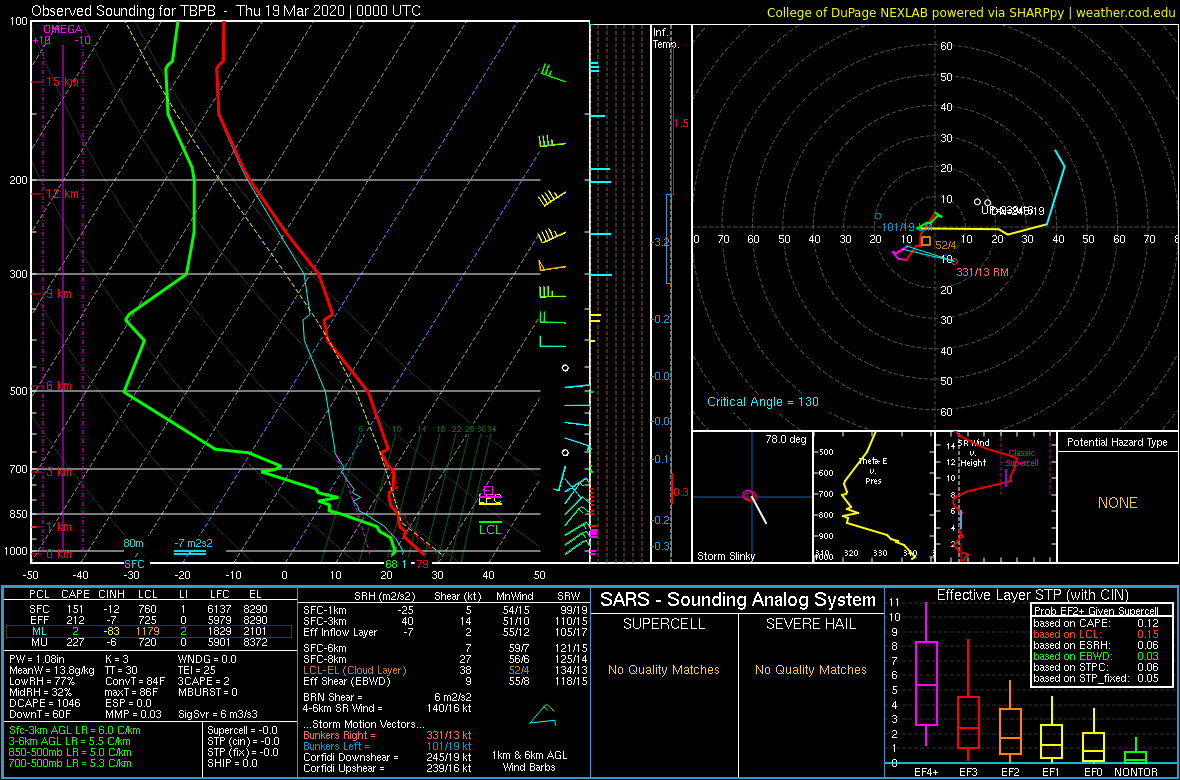Click the 'MBURST = 0' value

tap(207, 692)
